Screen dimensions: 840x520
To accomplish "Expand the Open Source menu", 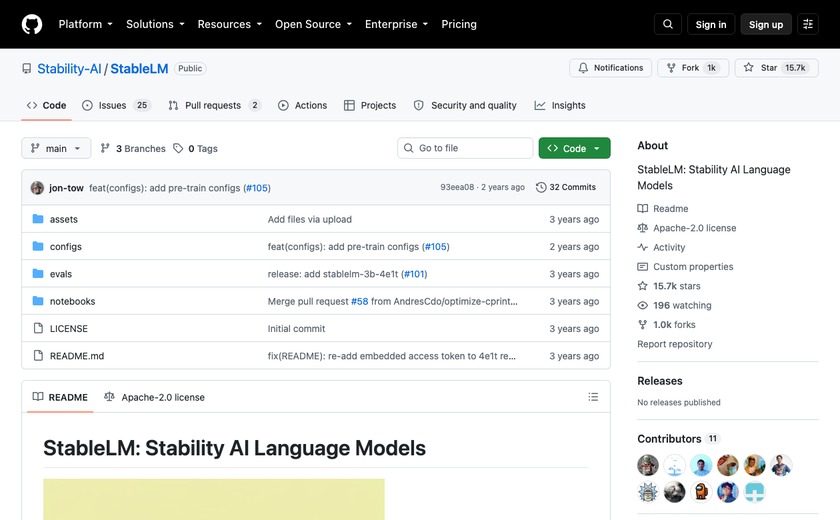I will pyautogui.click(x=313, y=24).
